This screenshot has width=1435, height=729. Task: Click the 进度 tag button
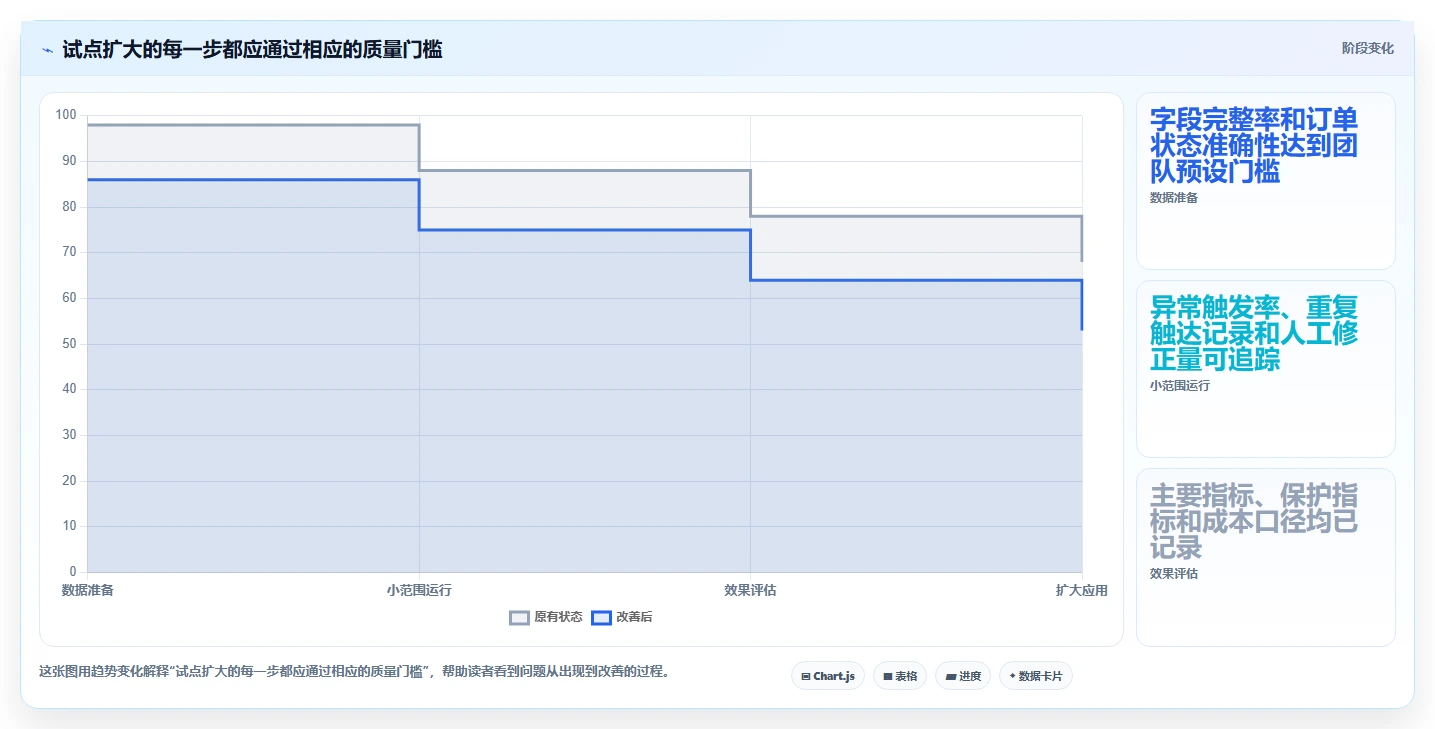(963, 676)
